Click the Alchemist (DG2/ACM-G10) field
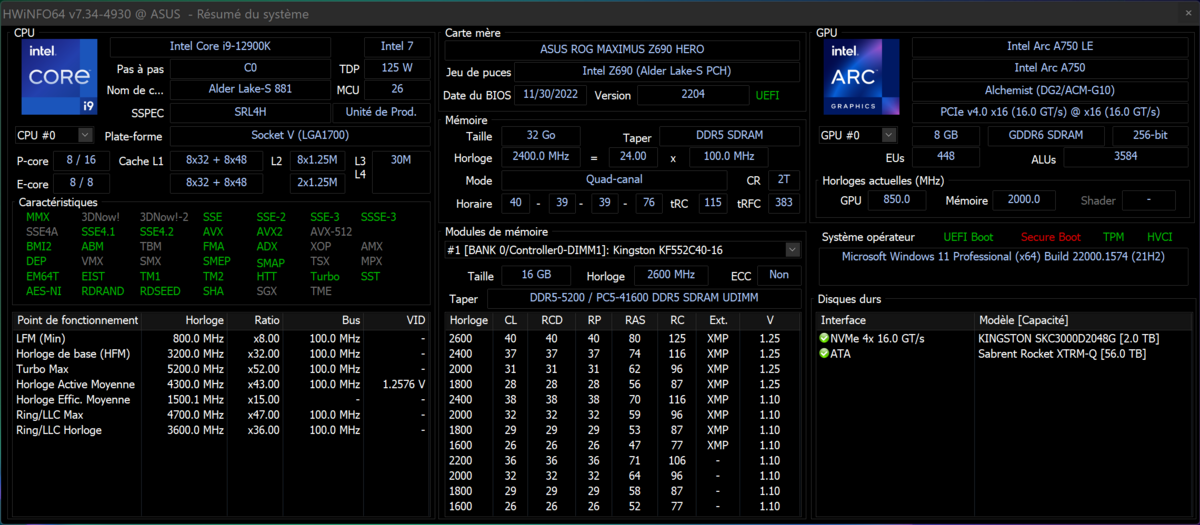Image resolution: width=1200 pixels, height=525 pixels. (1050, 89)
